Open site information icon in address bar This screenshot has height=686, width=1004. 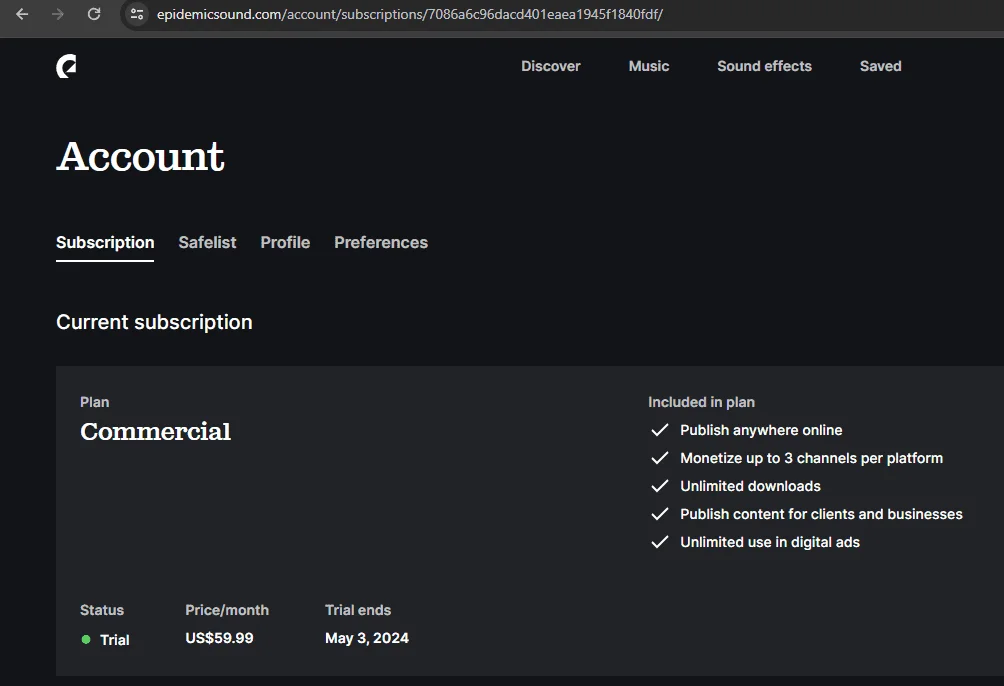pos(136,14)
